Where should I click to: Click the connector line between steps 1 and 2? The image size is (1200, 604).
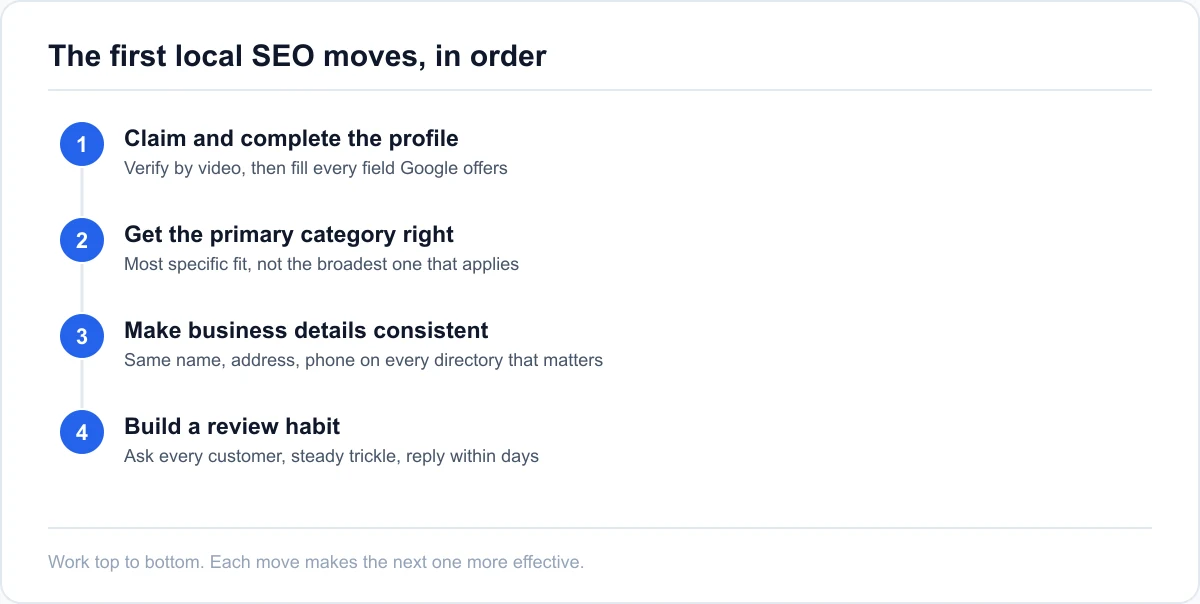coord(82,193)
